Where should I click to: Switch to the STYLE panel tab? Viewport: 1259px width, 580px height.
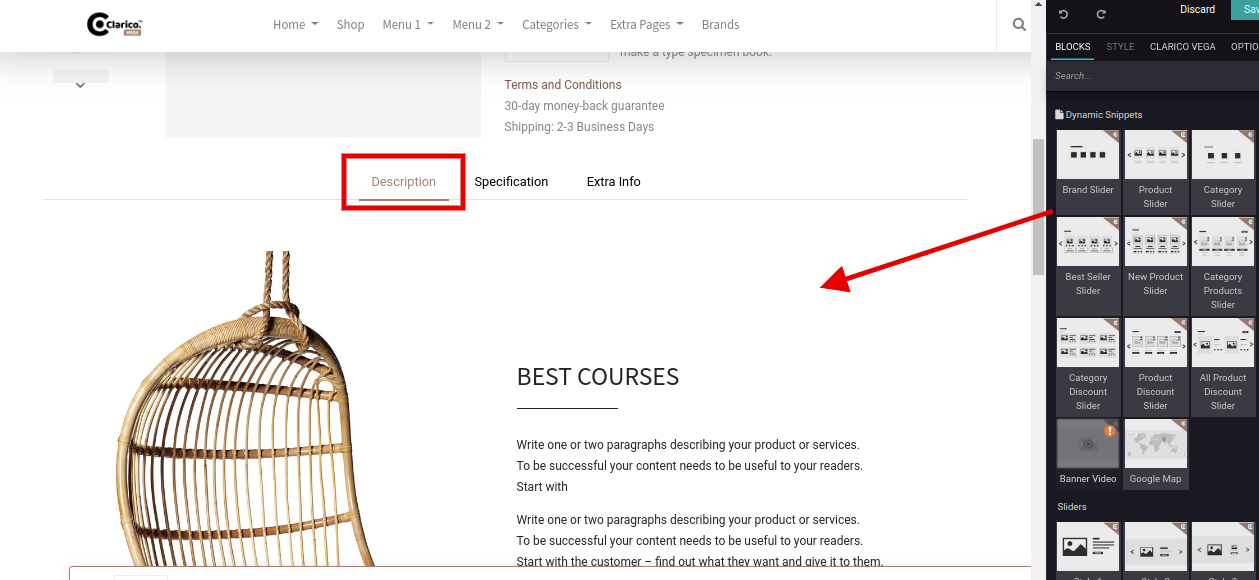click(1120, 47)
